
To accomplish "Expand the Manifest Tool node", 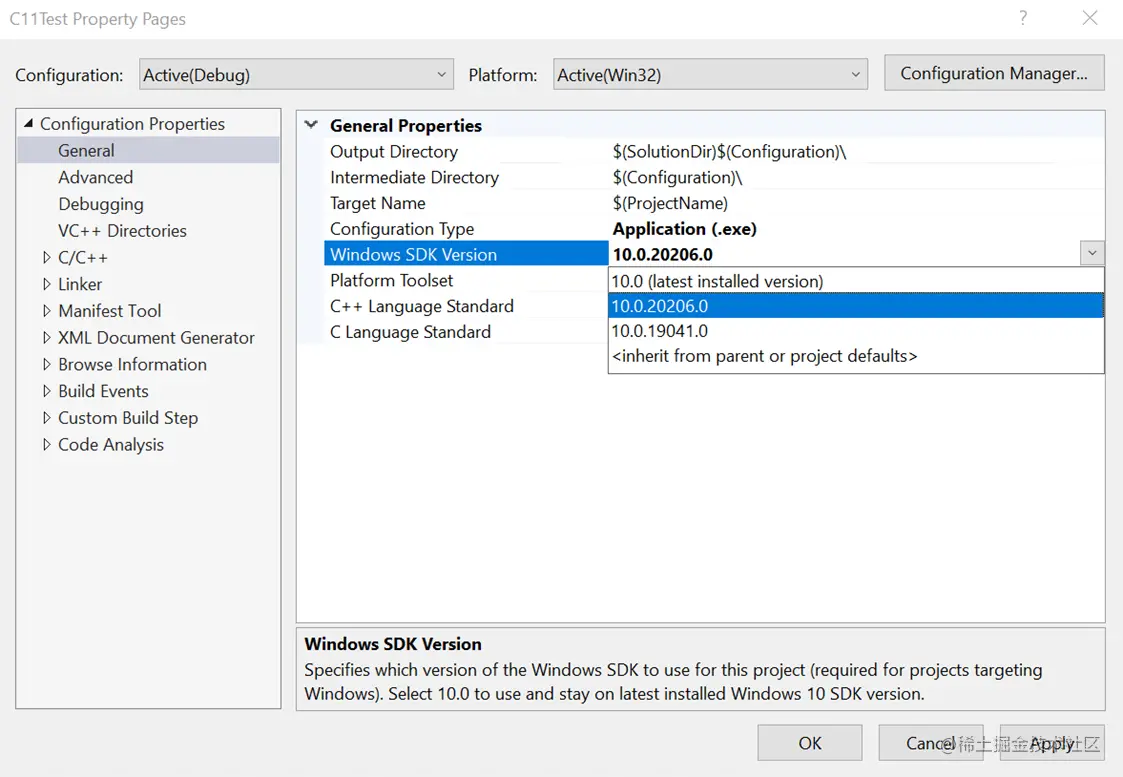I will click(47, 311).
